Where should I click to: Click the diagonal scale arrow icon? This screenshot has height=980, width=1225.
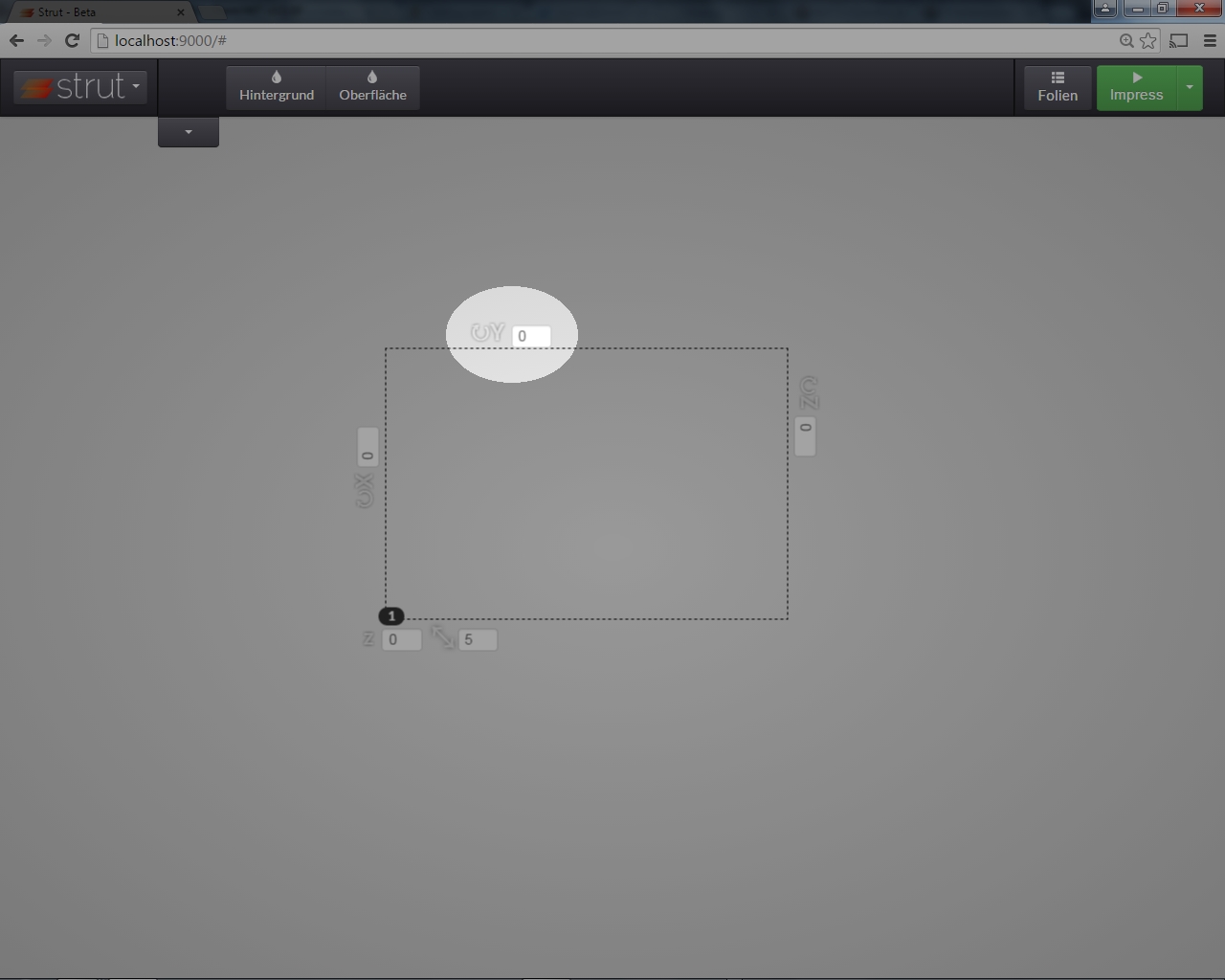click(x=442, y=637)
